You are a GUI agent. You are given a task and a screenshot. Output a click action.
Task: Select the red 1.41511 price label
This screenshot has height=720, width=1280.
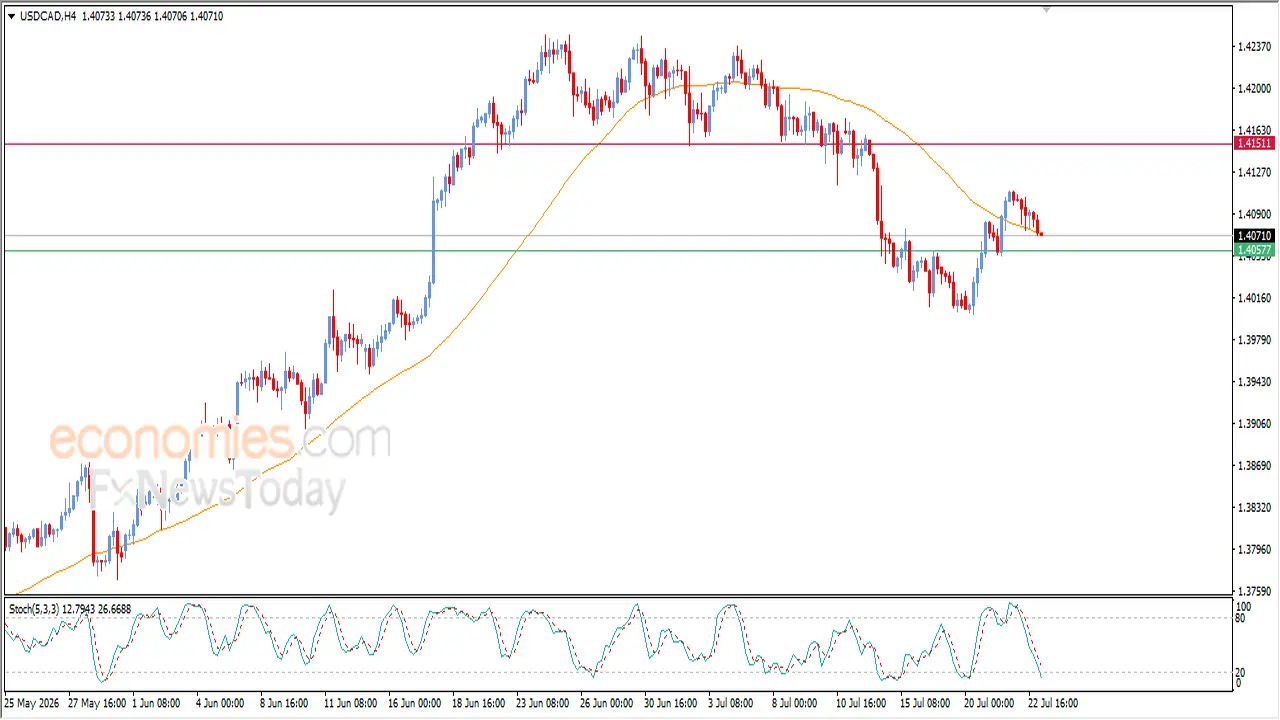[1254, 144]
